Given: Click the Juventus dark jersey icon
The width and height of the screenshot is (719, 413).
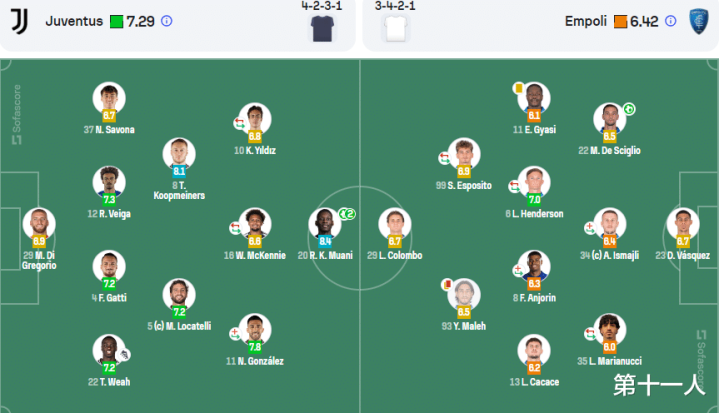Looking at the screenshot, I should click(322, 29).
